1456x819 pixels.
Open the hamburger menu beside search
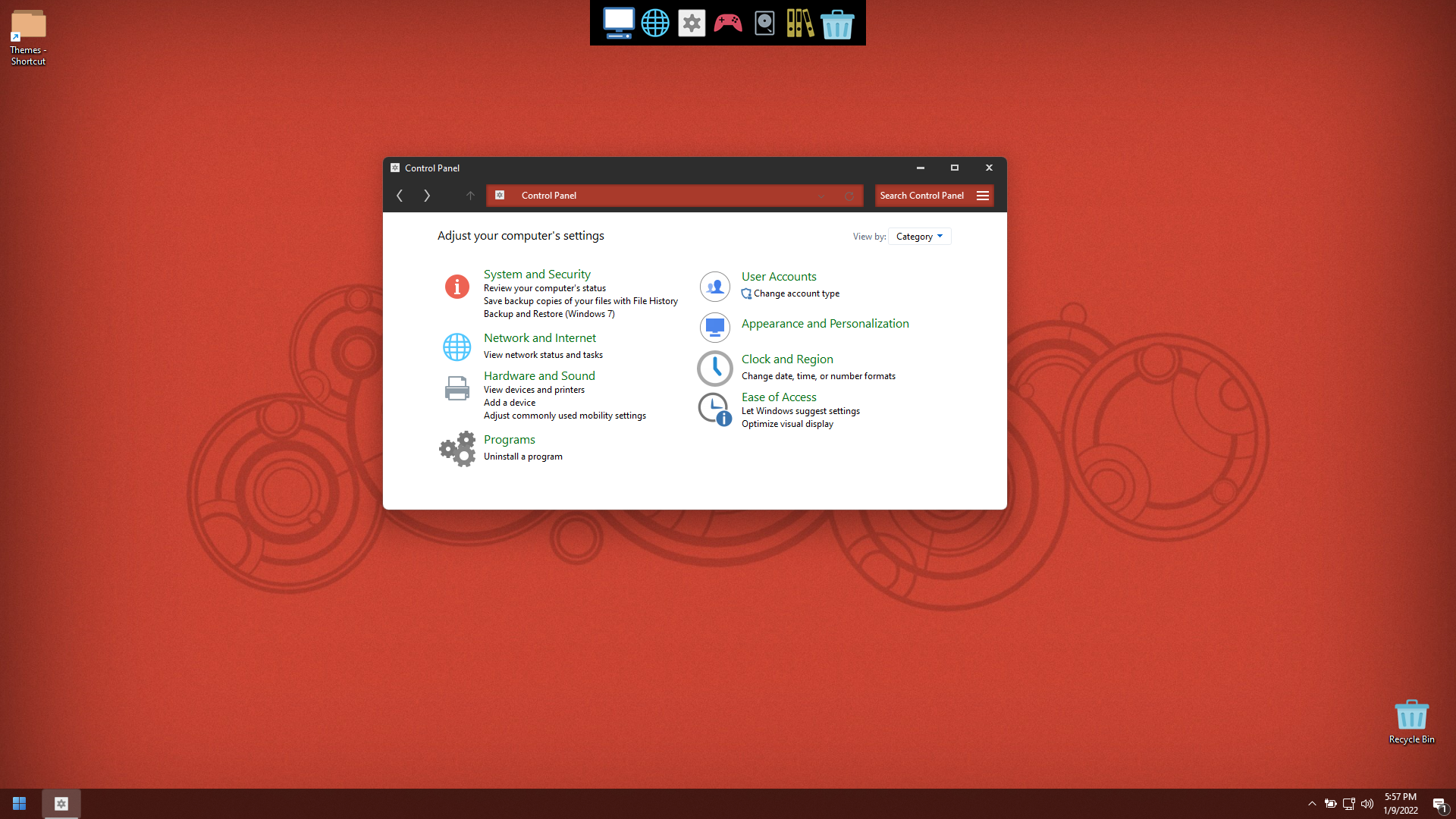pyautogui.click(x=983, y=196)
